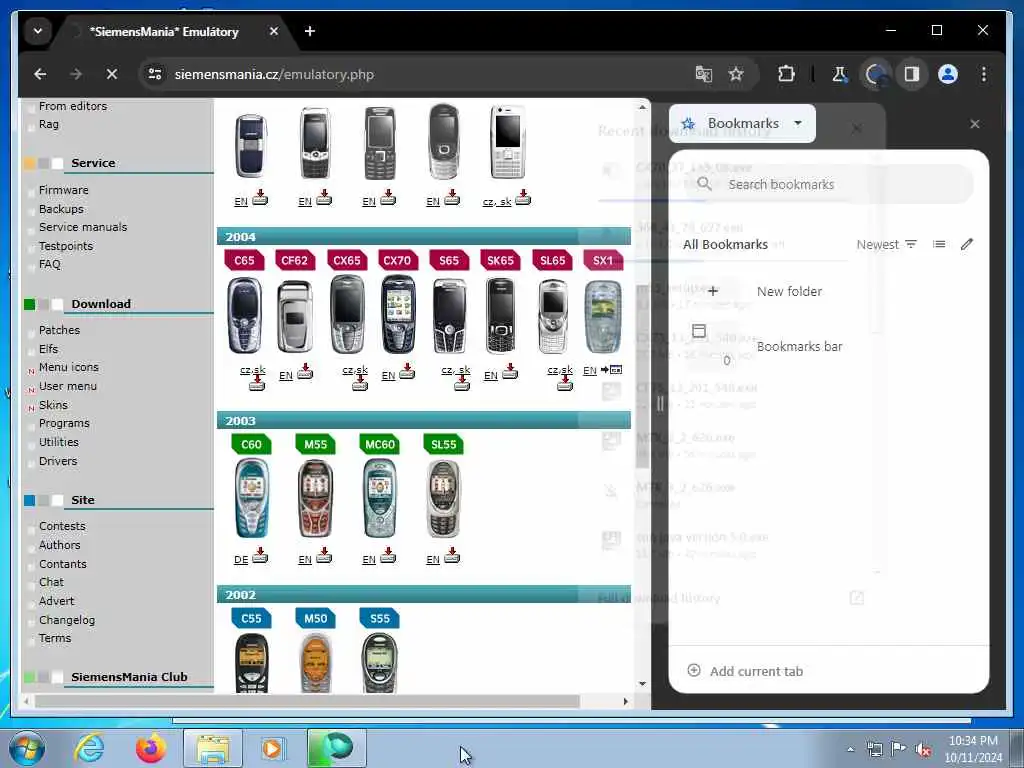
Task: Focus the Search bookmarks field
Action: (829, 185)
